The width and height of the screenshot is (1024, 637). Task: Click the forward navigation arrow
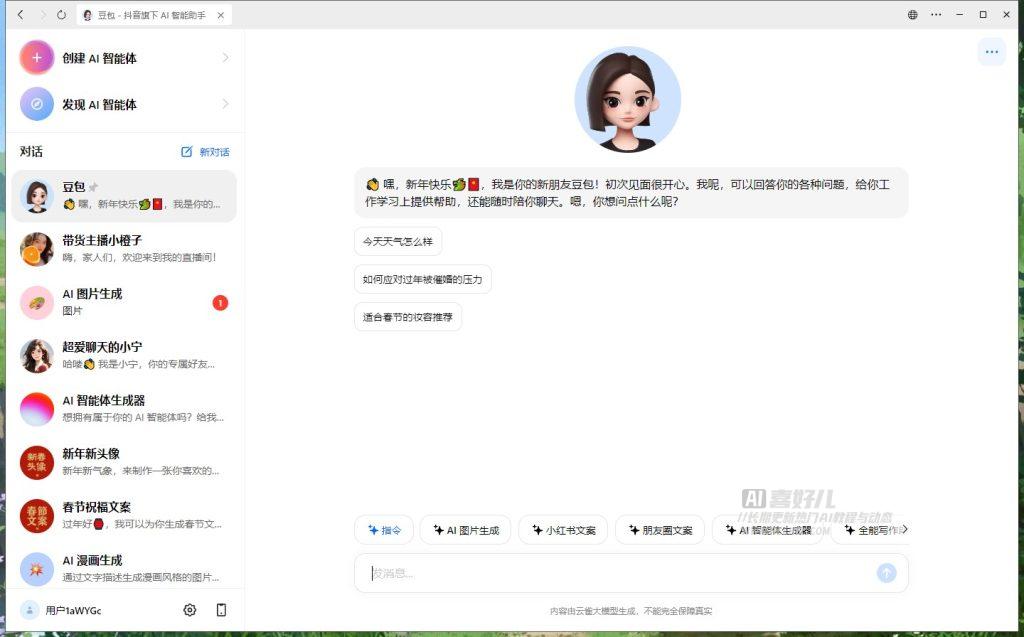tap(42, 14)
